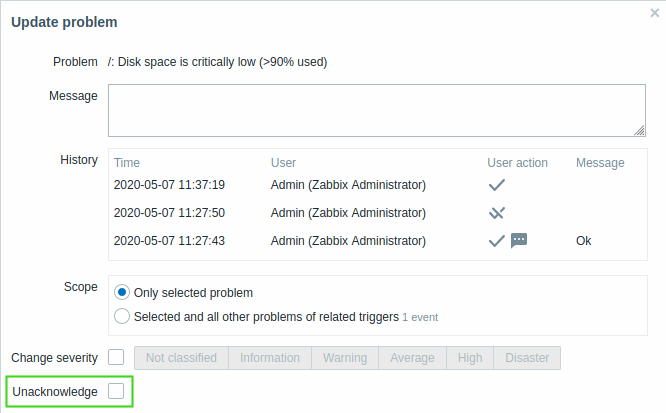Click the 2020-05-07 11:27:50 history entry
Viewport: 666px width, 413px height.
pyautogui.click(x=169, y=212)
